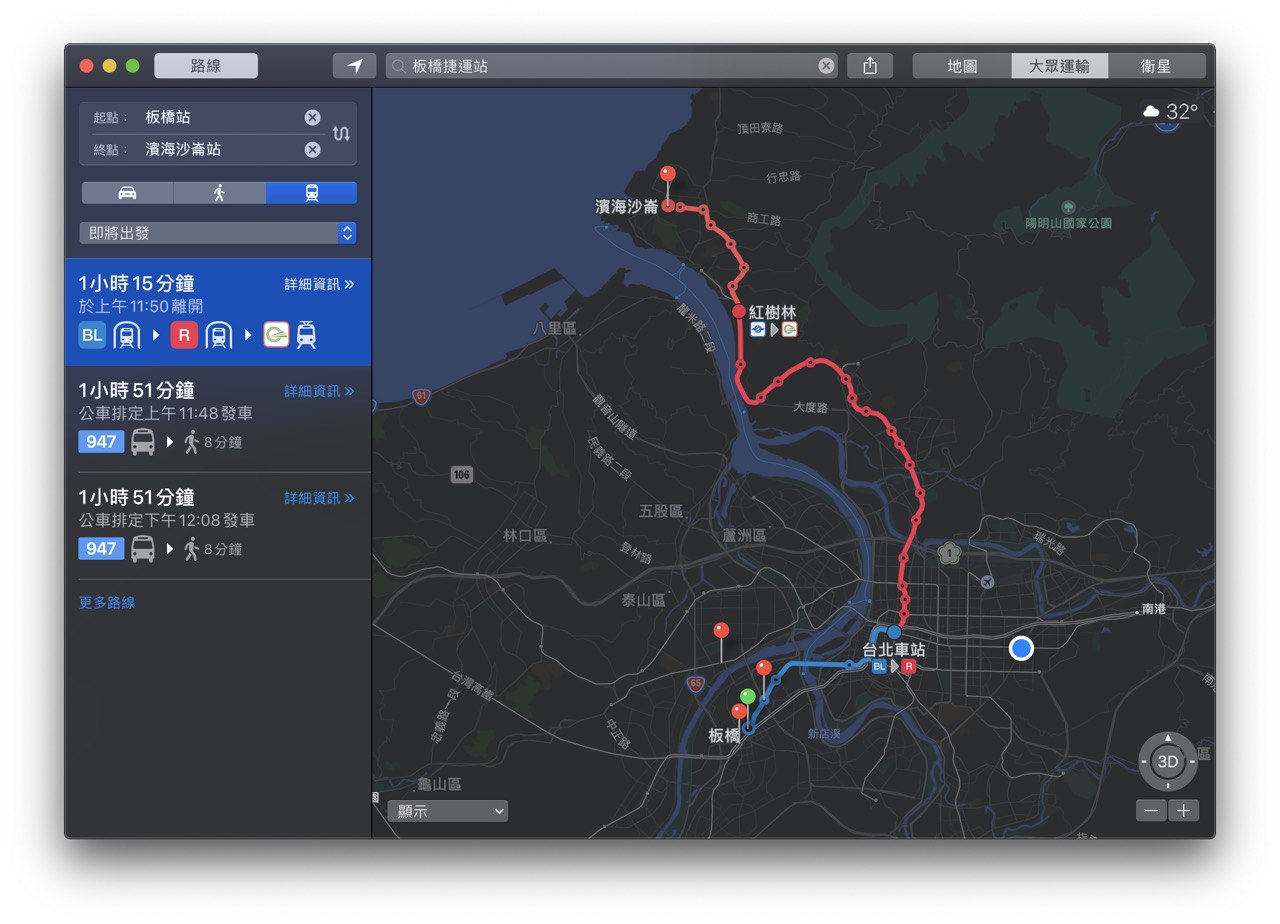
Task: Zoom in with the plus button
Action: coord(1183,810)
